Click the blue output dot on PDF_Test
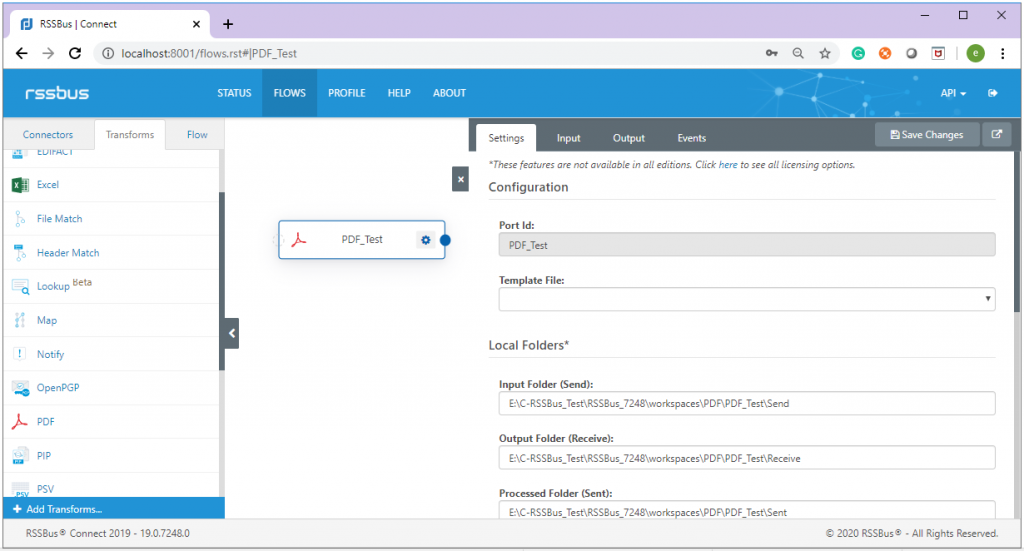This screenshot has height=551, width=1024. [x=445, y=240]
